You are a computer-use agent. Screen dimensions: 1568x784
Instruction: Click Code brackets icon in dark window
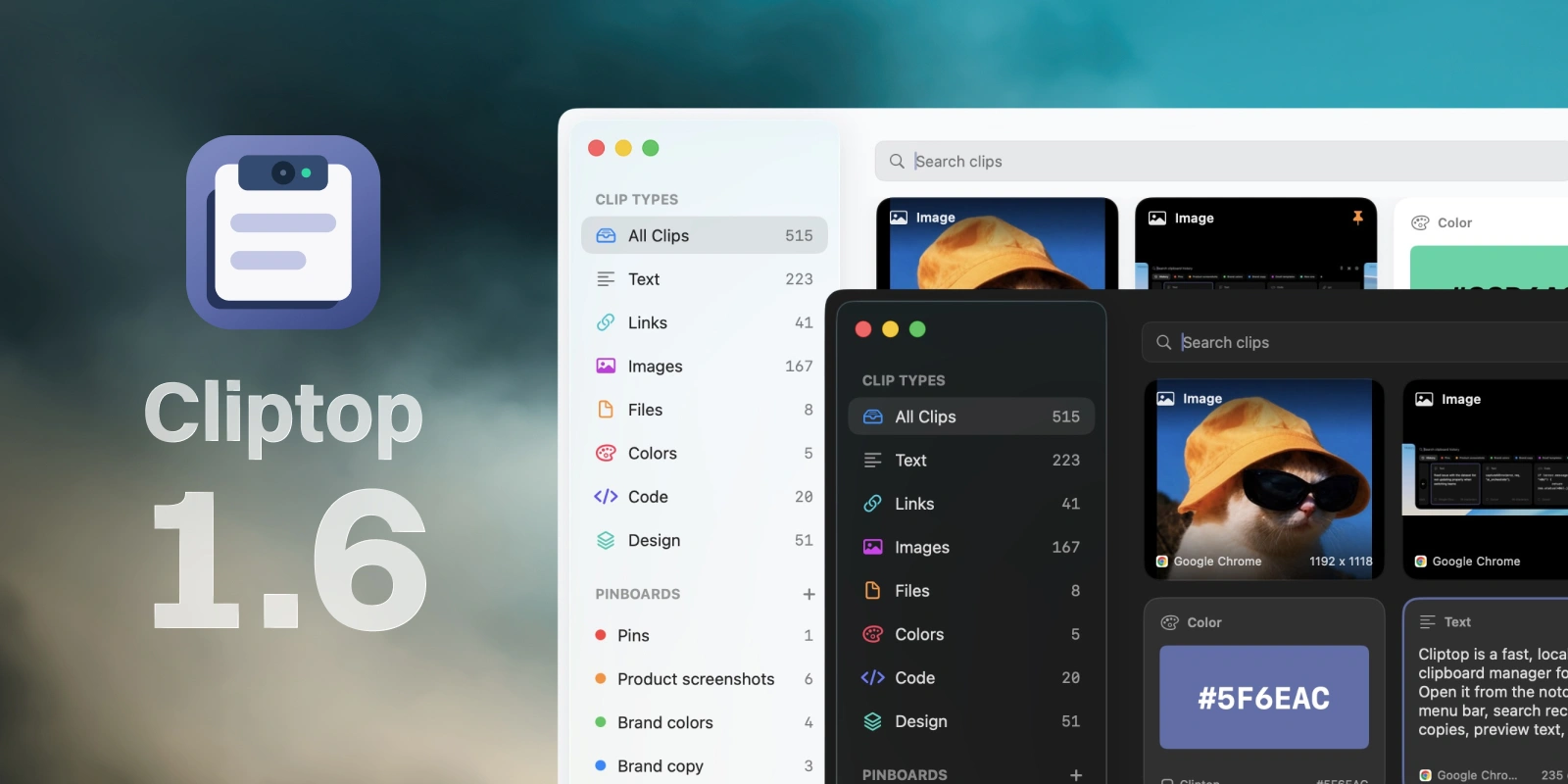click(872, 678)
